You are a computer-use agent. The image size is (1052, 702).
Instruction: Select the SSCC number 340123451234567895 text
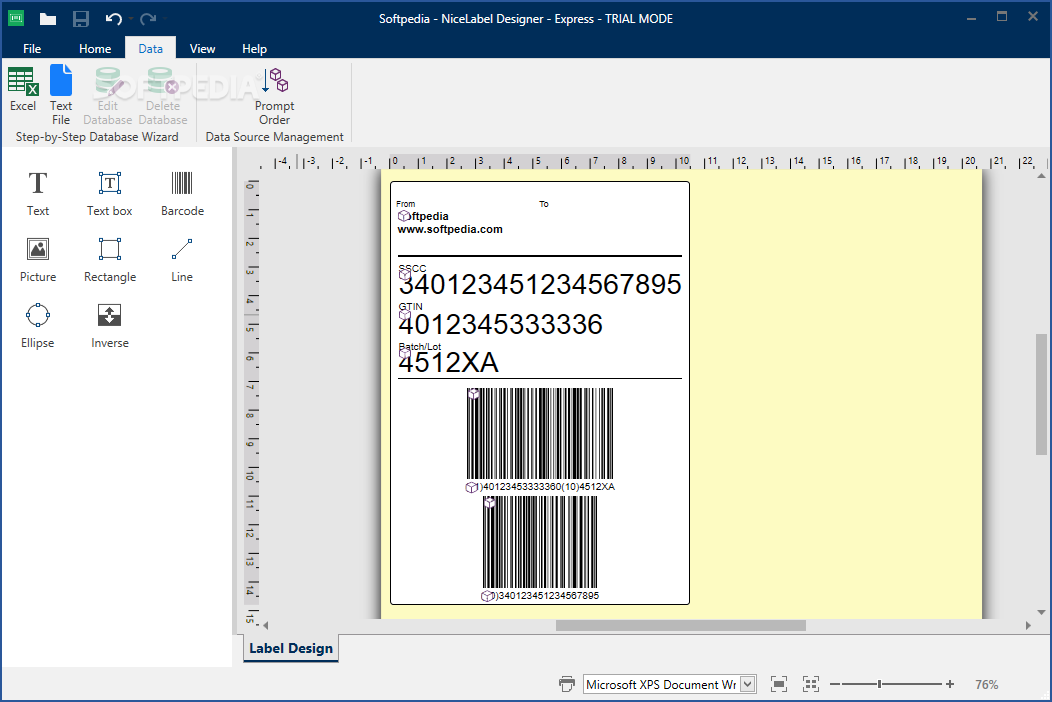coord(540,285)
